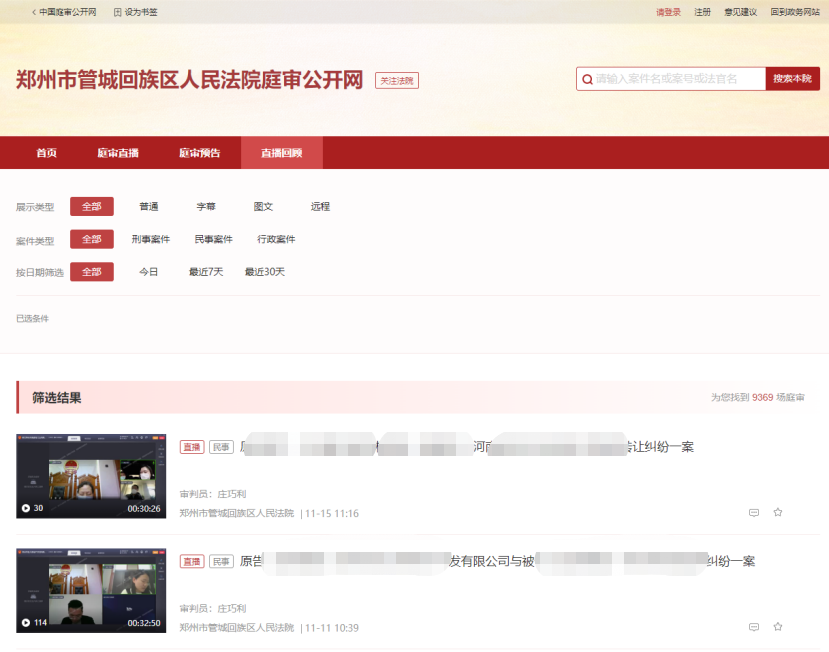The width and height of the screenshot is (829, 652).
Task: Open the 注册 registration link
Action: [703, 12]
